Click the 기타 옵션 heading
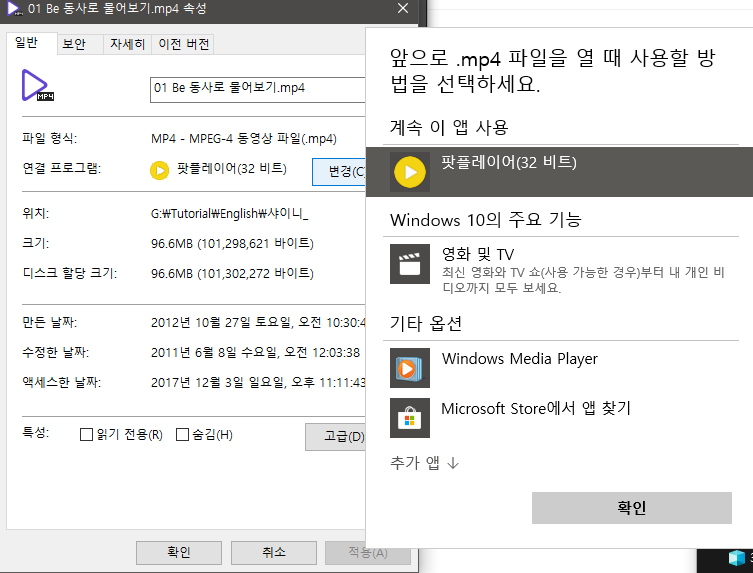Viewport: 753px width, 573px height. click(x=426, y=323)
